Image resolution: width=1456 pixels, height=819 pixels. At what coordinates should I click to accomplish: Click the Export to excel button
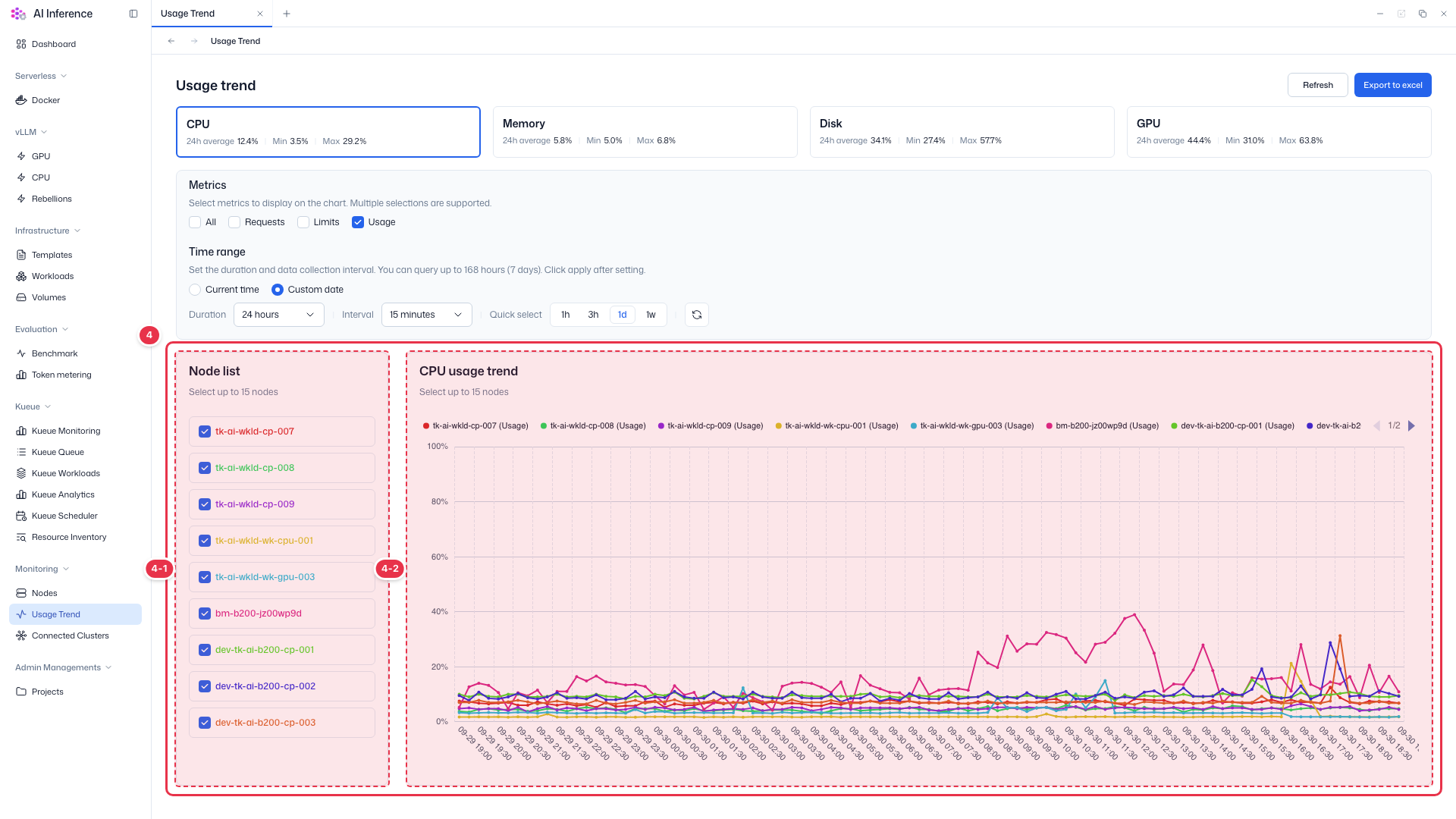click(1392, 85)
